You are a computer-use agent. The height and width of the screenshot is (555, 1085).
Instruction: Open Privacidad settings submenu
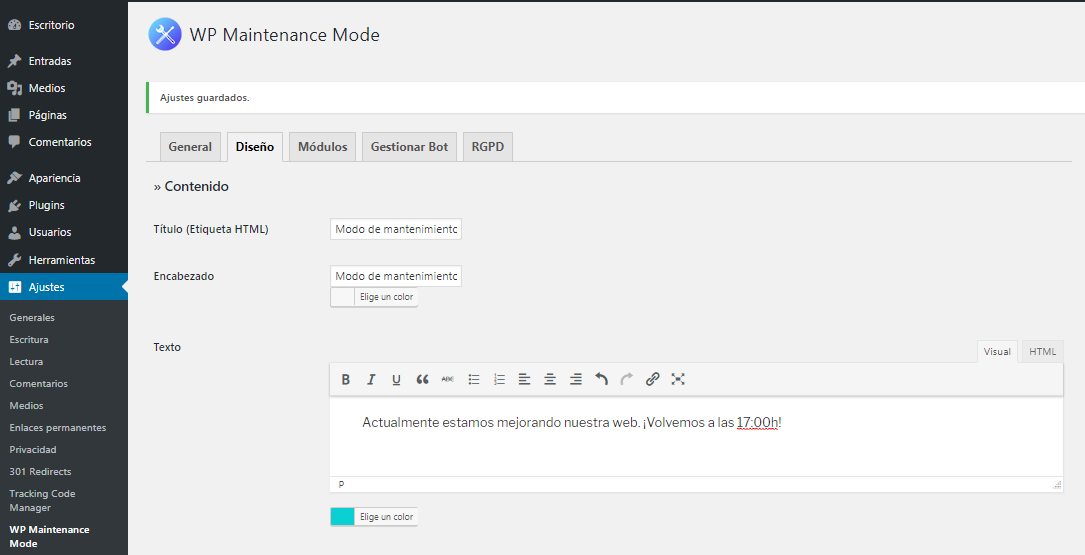point(33,450)
